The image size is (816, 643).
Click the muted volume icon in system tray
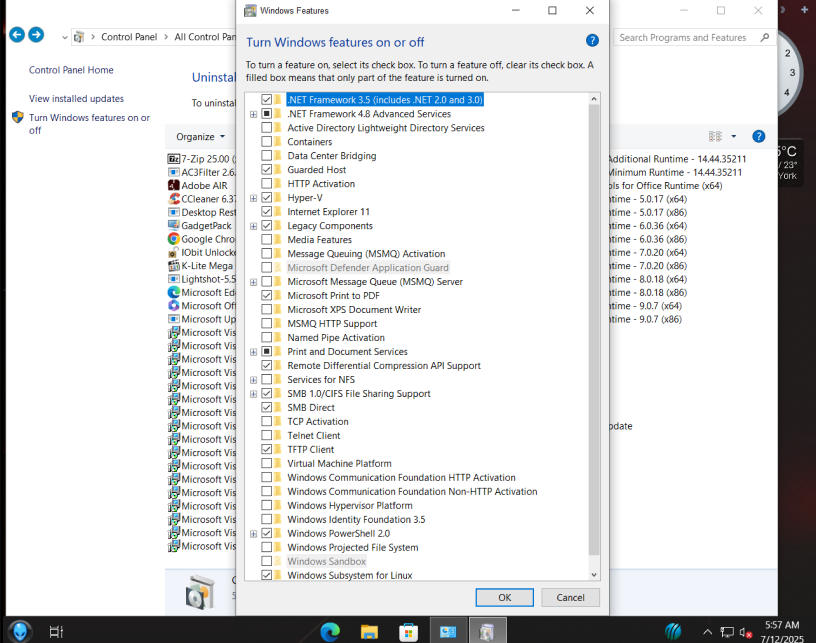pos(745,633)
